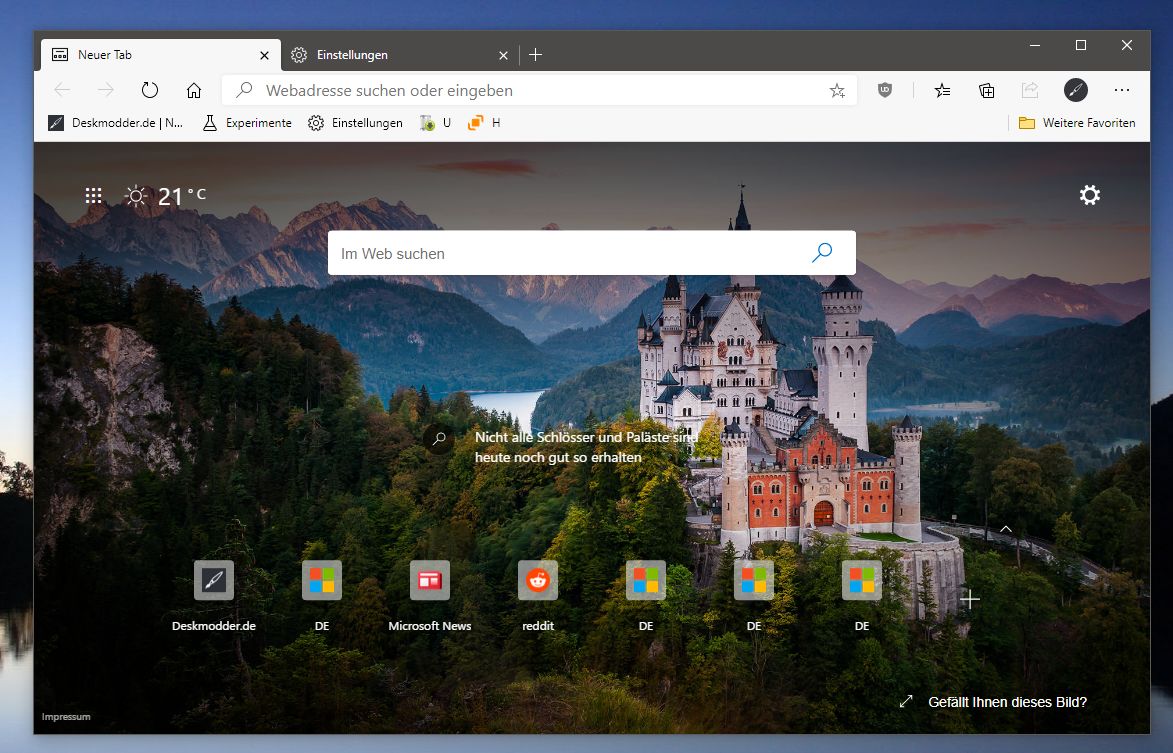Click the browser refresh button

[150, 90]
